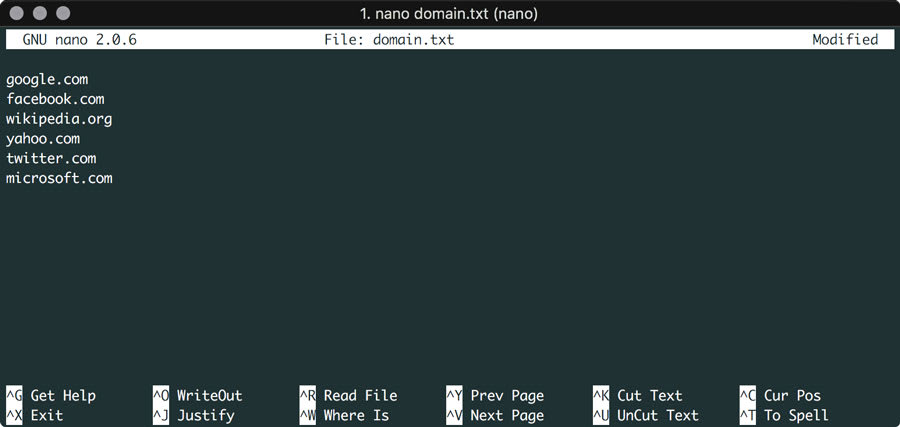The height and width of the screenshot is (427, 900).
Task: Click the File: domain.txt header text
Action: click(x=389, y=40)
